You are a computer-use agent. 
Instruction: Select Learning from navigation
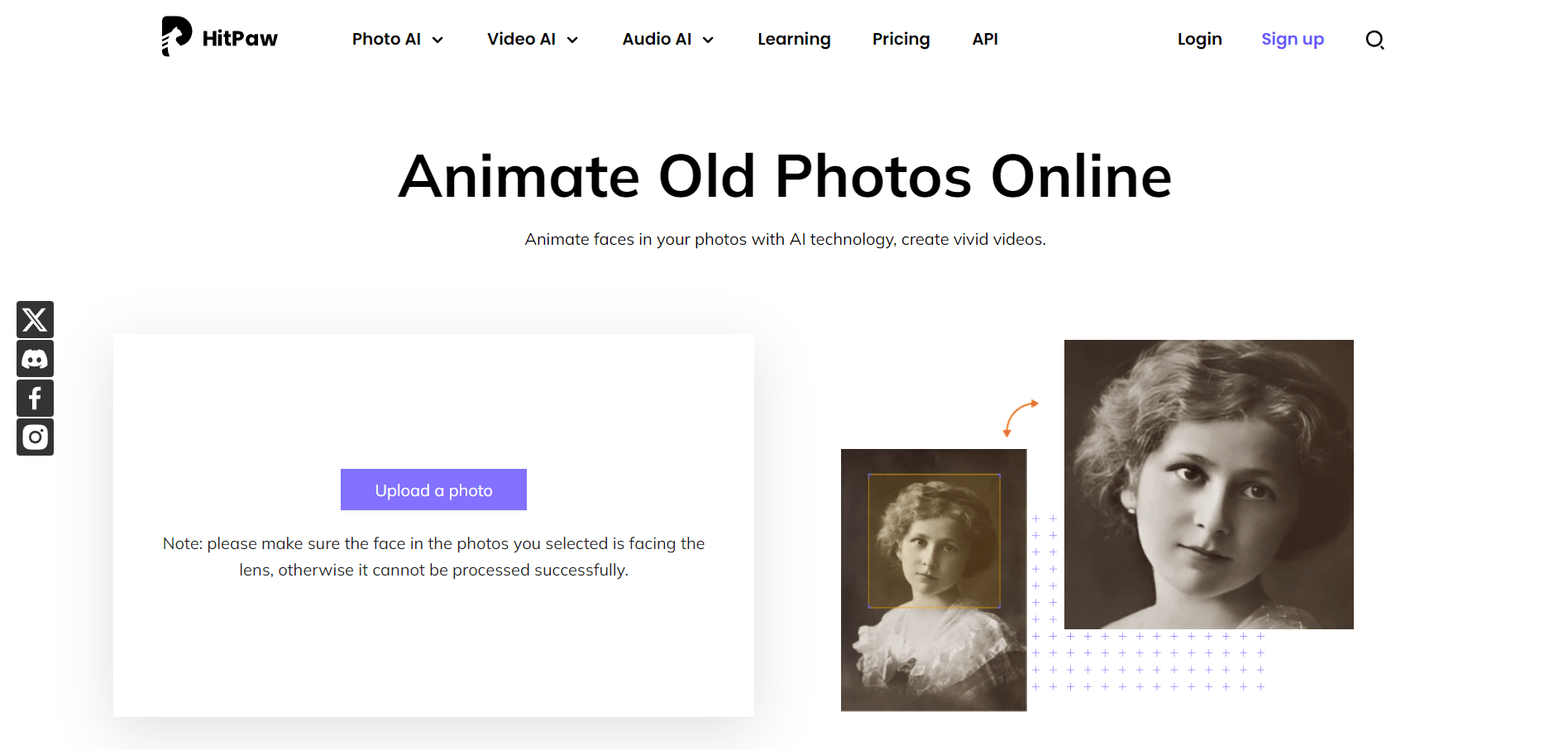pyautogui.click(x=794, y=39)
